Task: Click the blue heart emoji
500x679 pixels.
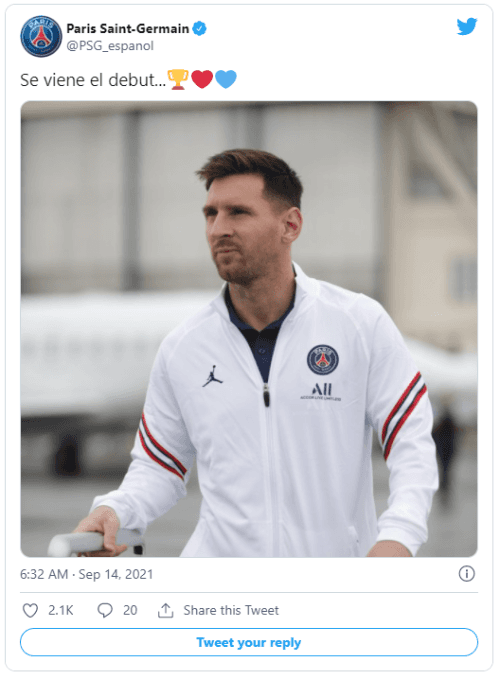Action: pyautogui.click(x=226, y=79)
